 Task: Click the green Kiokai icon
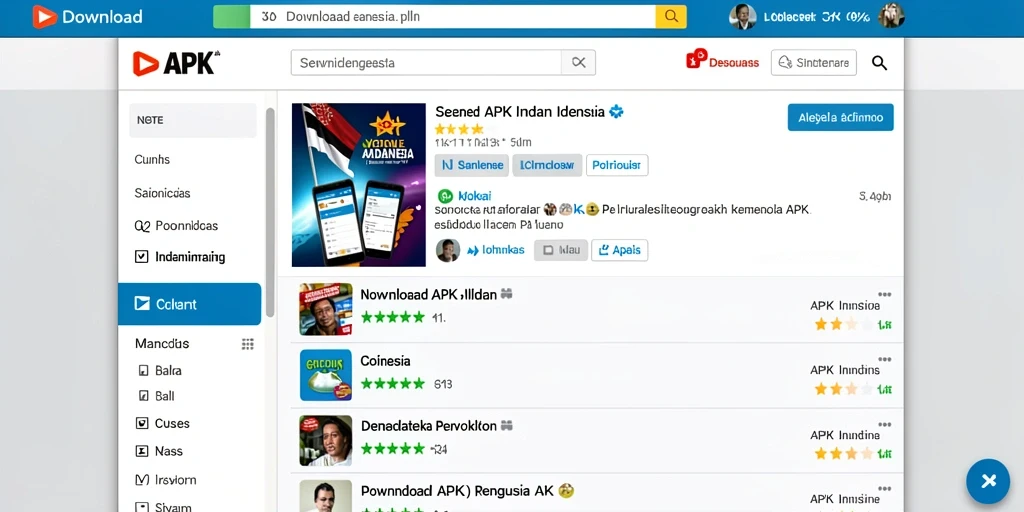(x=445, y=196)
